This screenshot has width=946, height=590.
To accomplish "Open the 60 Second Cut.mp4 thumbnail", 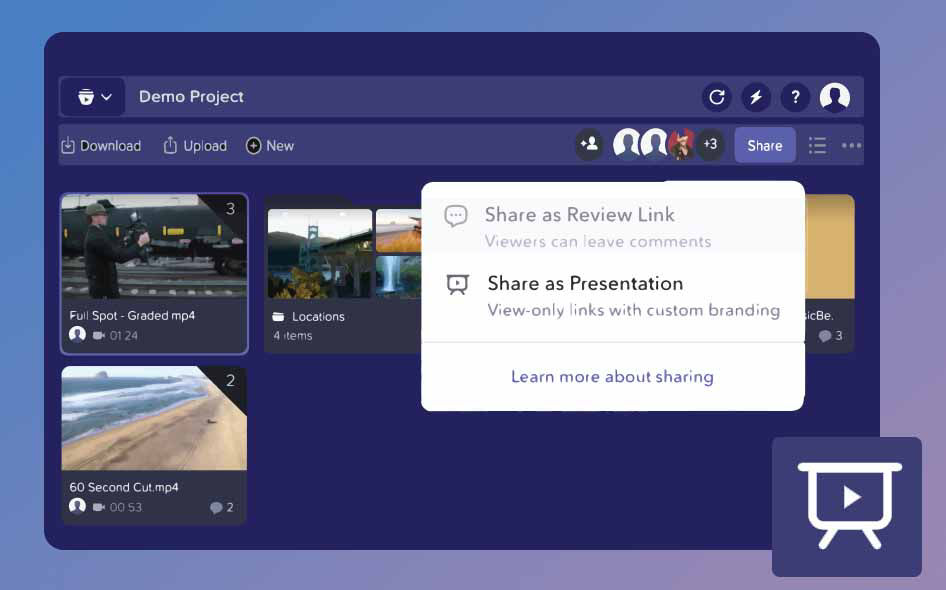I will pos(153,418).
